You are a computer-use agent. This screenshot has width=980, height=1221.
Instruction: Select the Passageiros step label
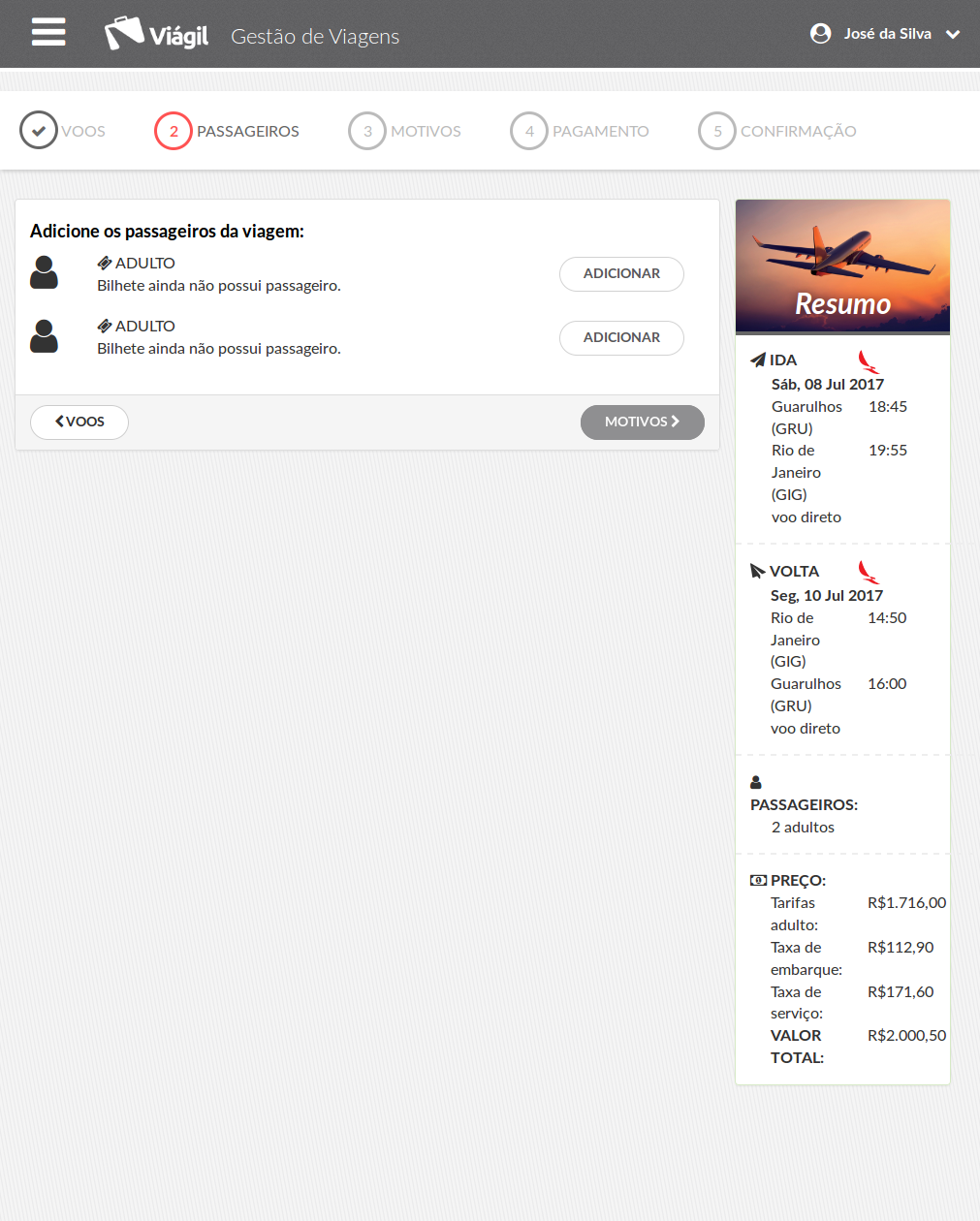[248, 131]
